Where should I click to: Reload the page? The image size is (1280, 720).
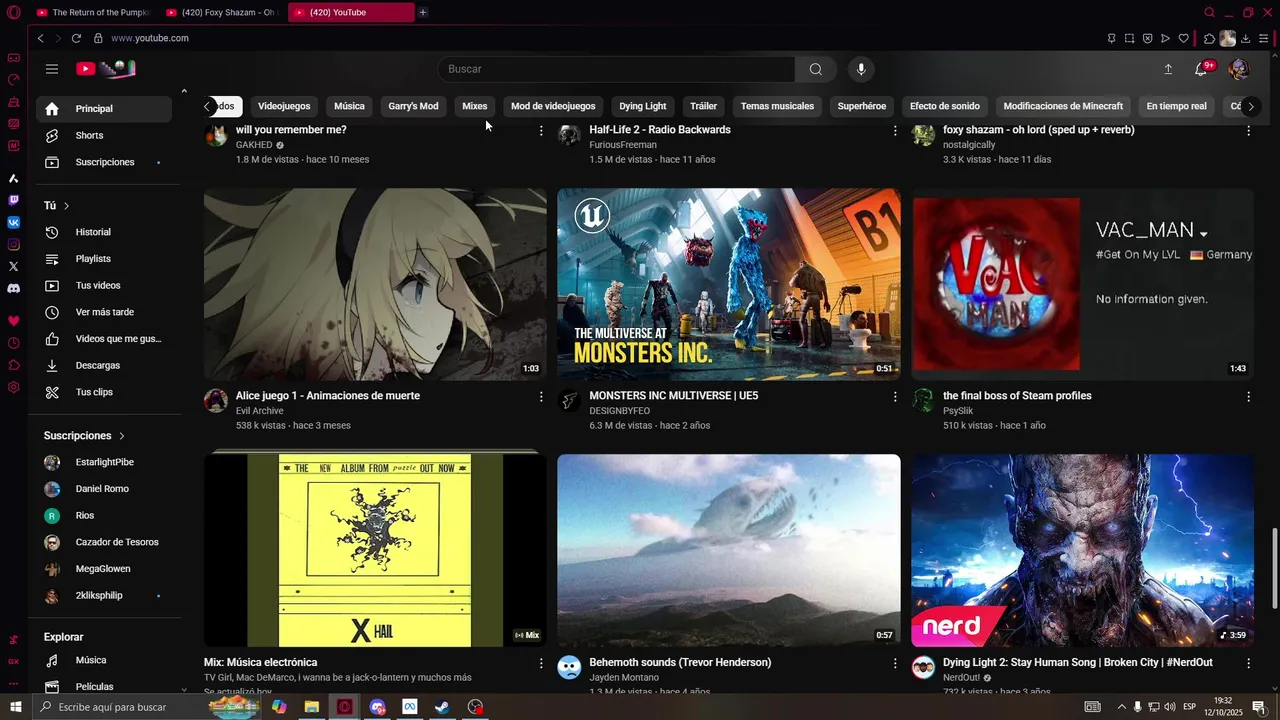tap(76, 38)
